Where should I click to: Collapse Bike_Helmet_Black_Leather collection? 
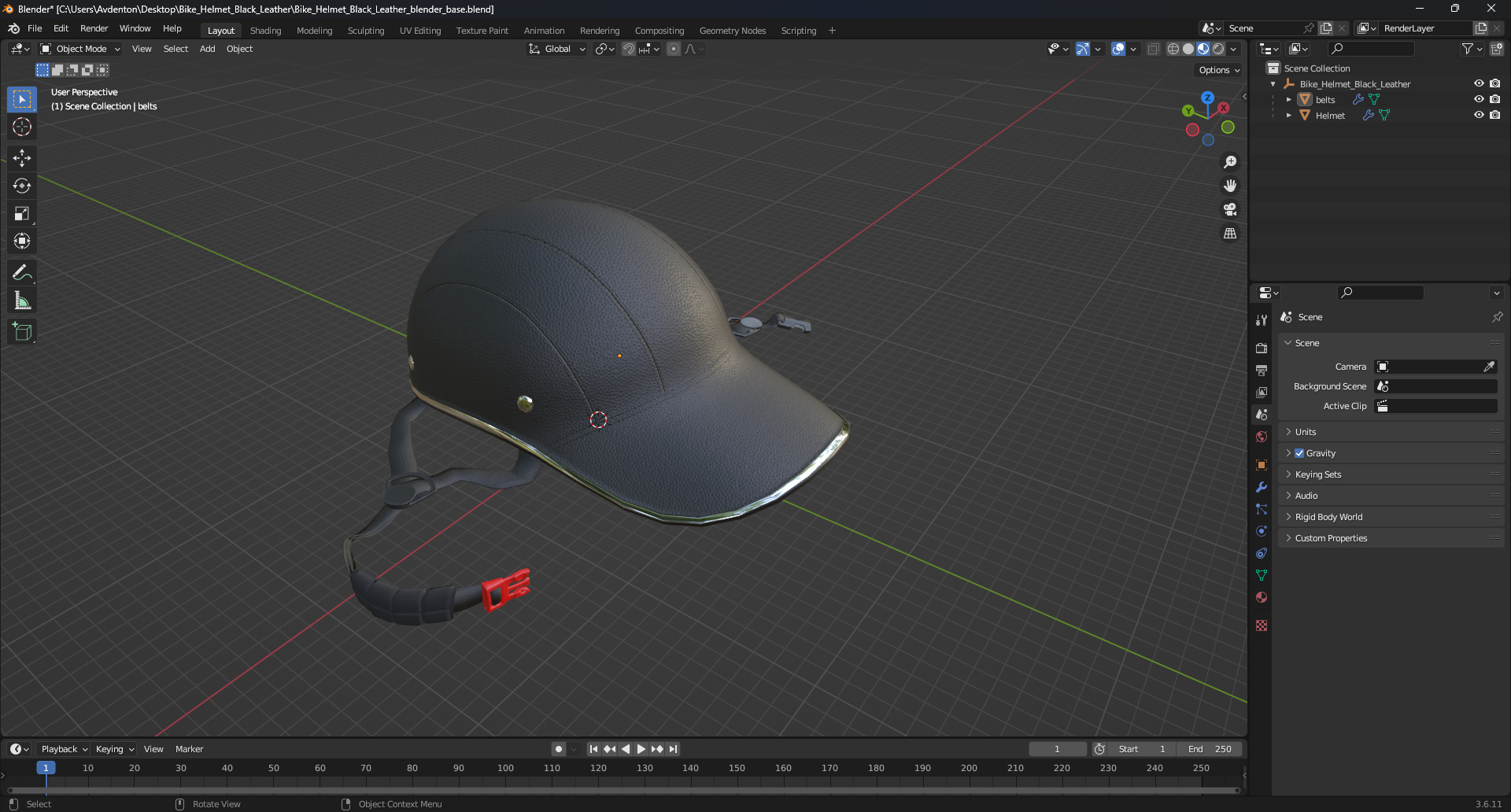[1273, 84]
